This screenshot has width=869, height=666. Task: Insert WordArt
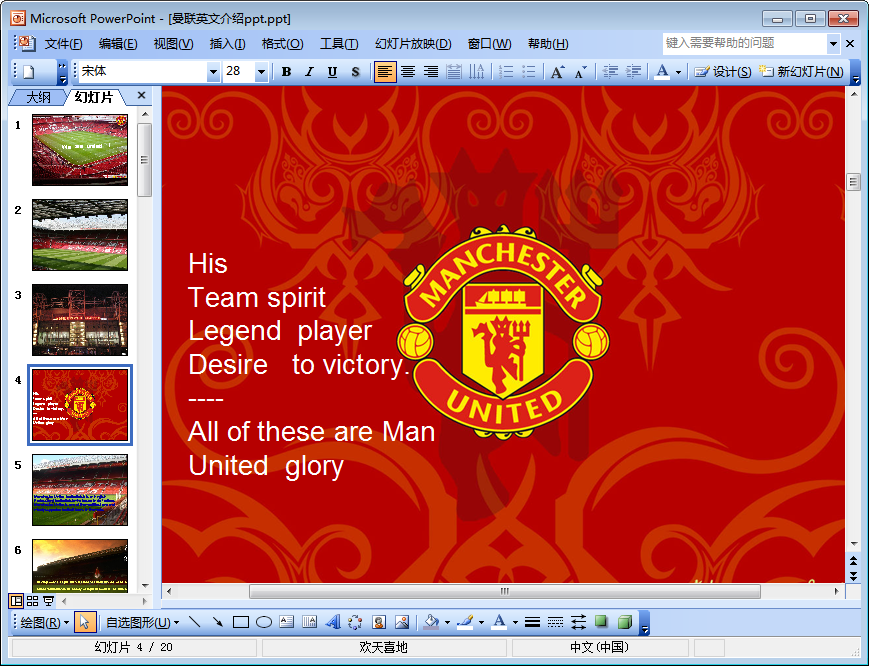click(x=333, y=622)
